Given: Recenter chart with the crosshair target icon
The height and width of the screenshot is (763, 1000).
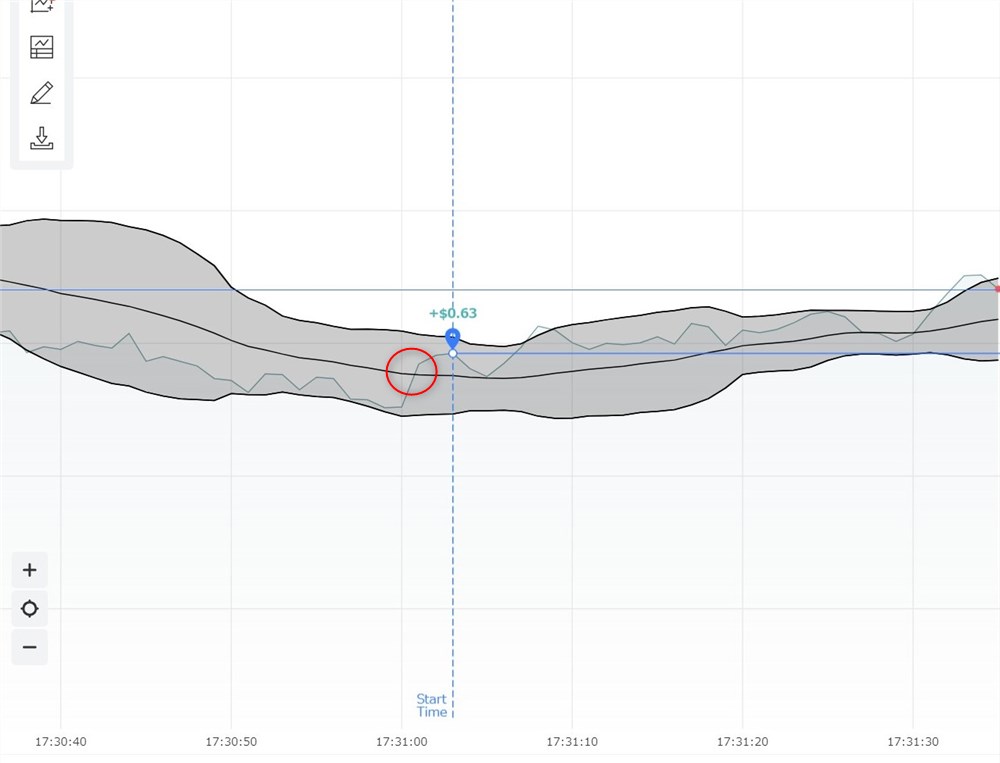Looking at the screenshot, I should coord(30,609).
